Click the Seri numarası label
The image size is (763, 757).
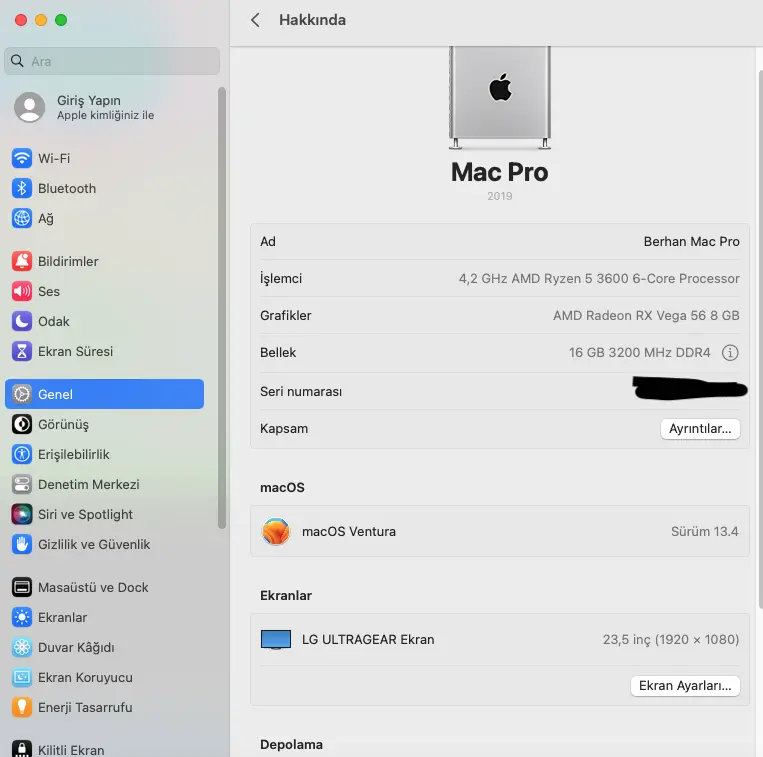click(301, 391)
